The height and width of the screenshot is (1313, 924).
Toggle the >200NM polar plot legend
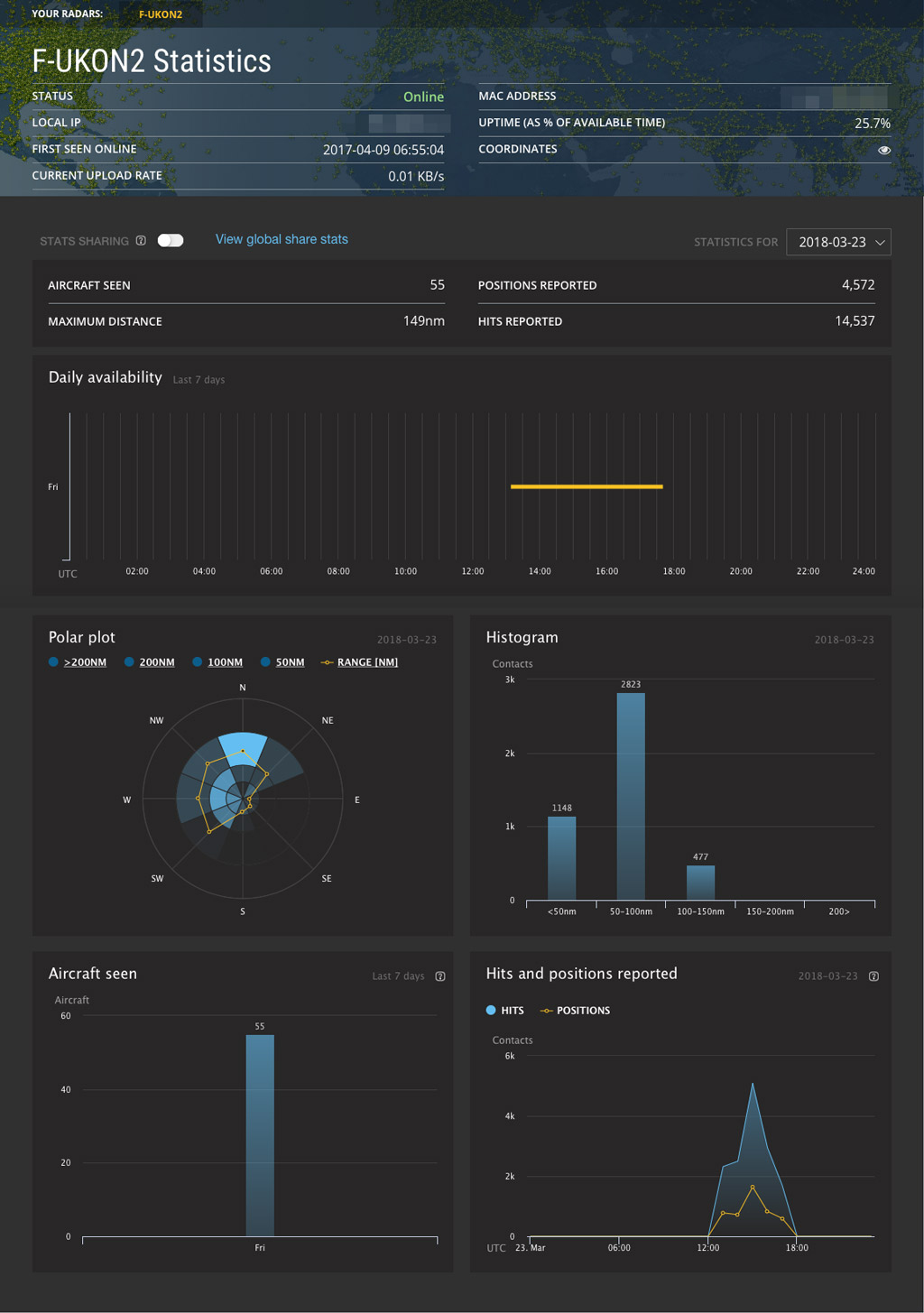coord(78,662)
